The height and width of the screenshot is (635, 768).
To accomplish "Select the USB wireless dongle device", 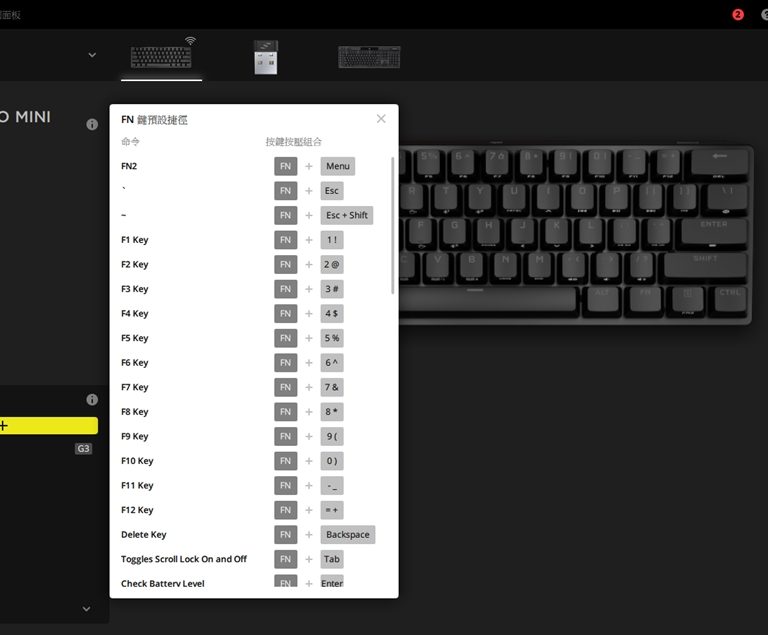I will pos(265,57).
